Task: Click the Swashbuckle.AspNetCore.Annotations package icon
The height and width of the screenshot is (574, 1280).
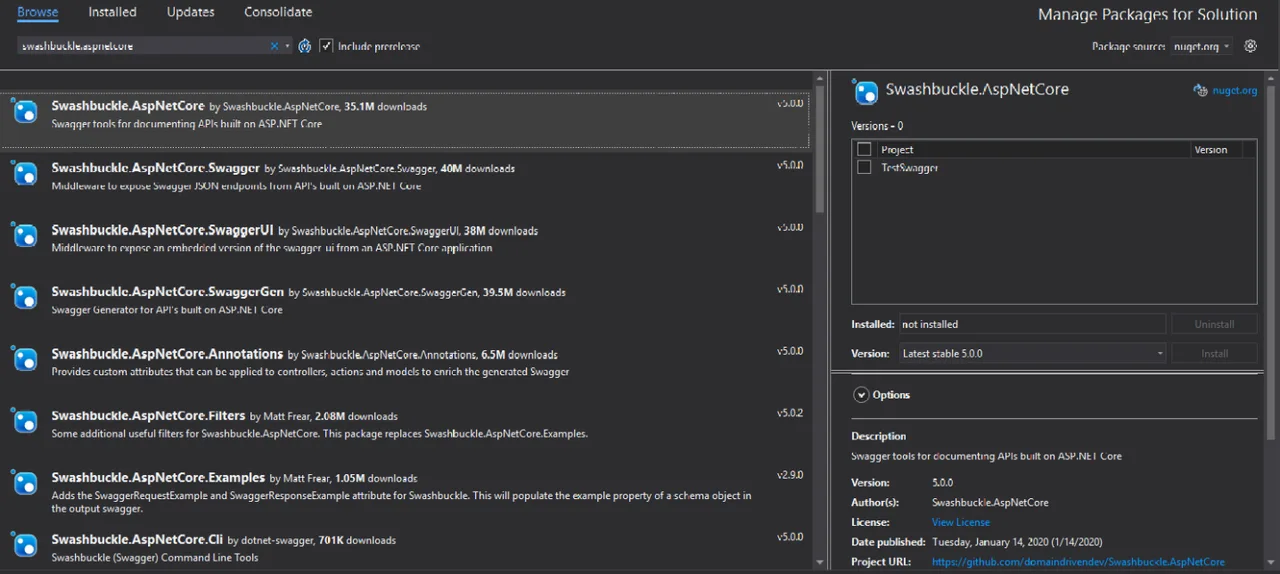Action: (x=25, y=359)
